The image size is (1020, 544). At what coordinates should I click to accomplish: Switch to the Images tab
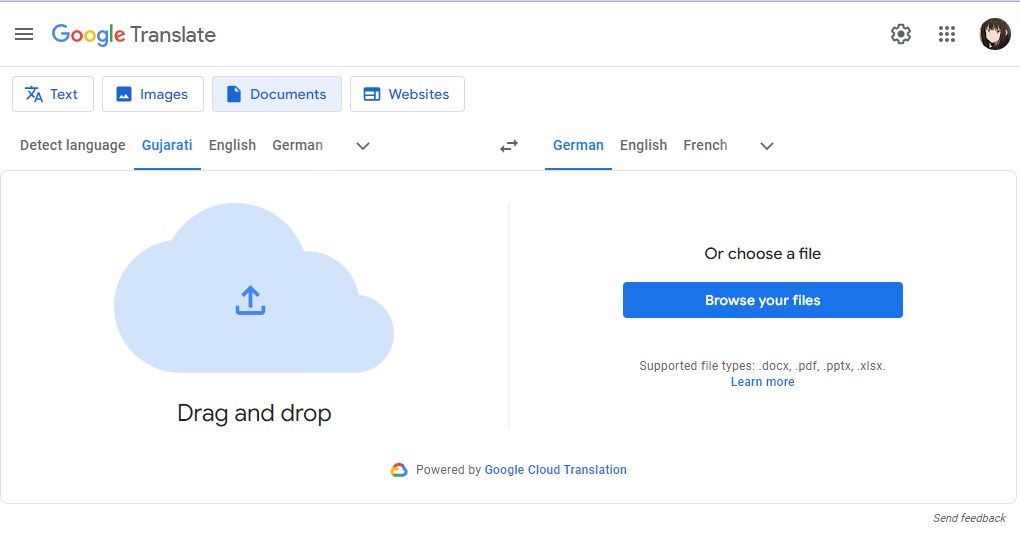click(x=153, y=94)
